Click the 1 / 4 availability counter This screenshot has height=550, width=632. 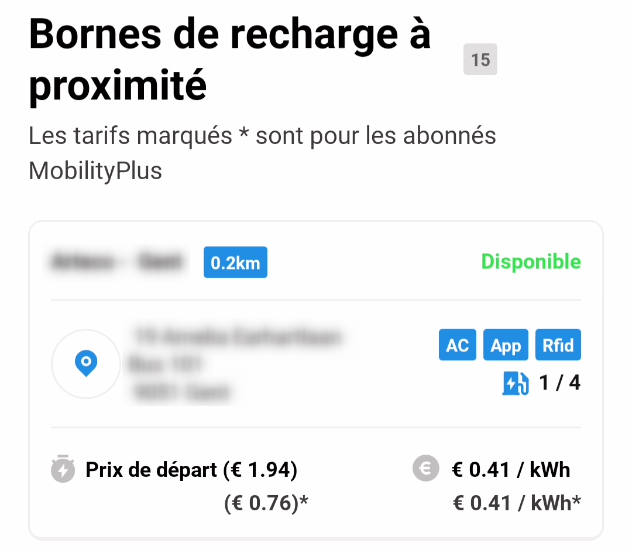tap(559, 383)
